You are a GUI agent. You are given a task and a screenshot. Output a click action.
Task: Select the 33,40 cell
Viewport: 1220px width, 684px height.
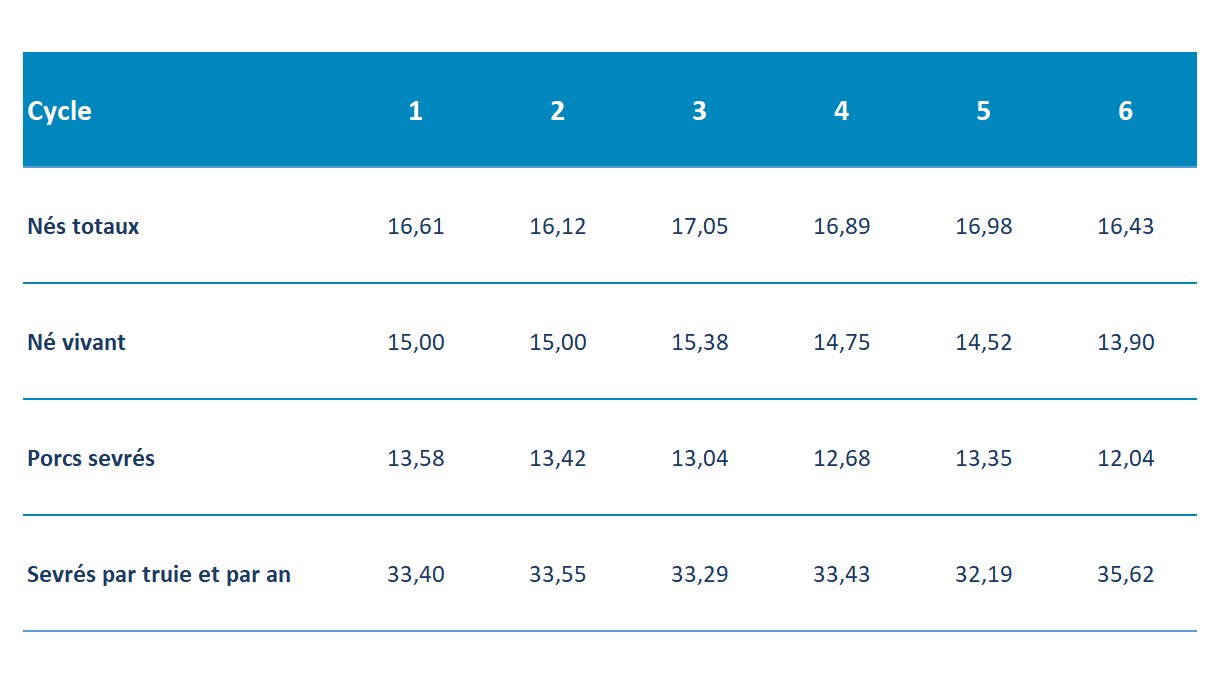click(416, 575)
